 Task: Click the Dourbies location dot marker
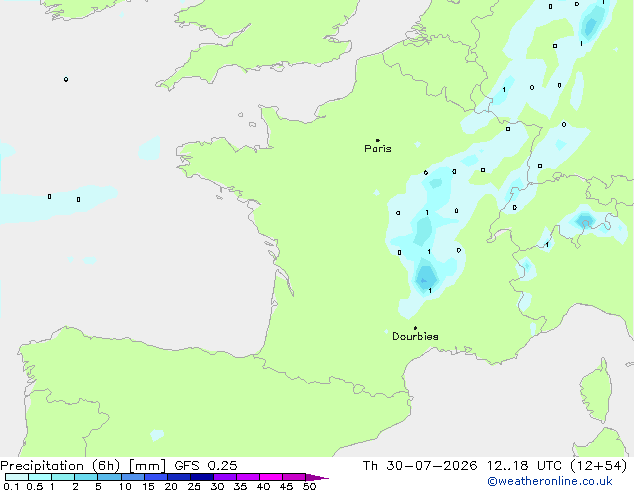point(415,328)
